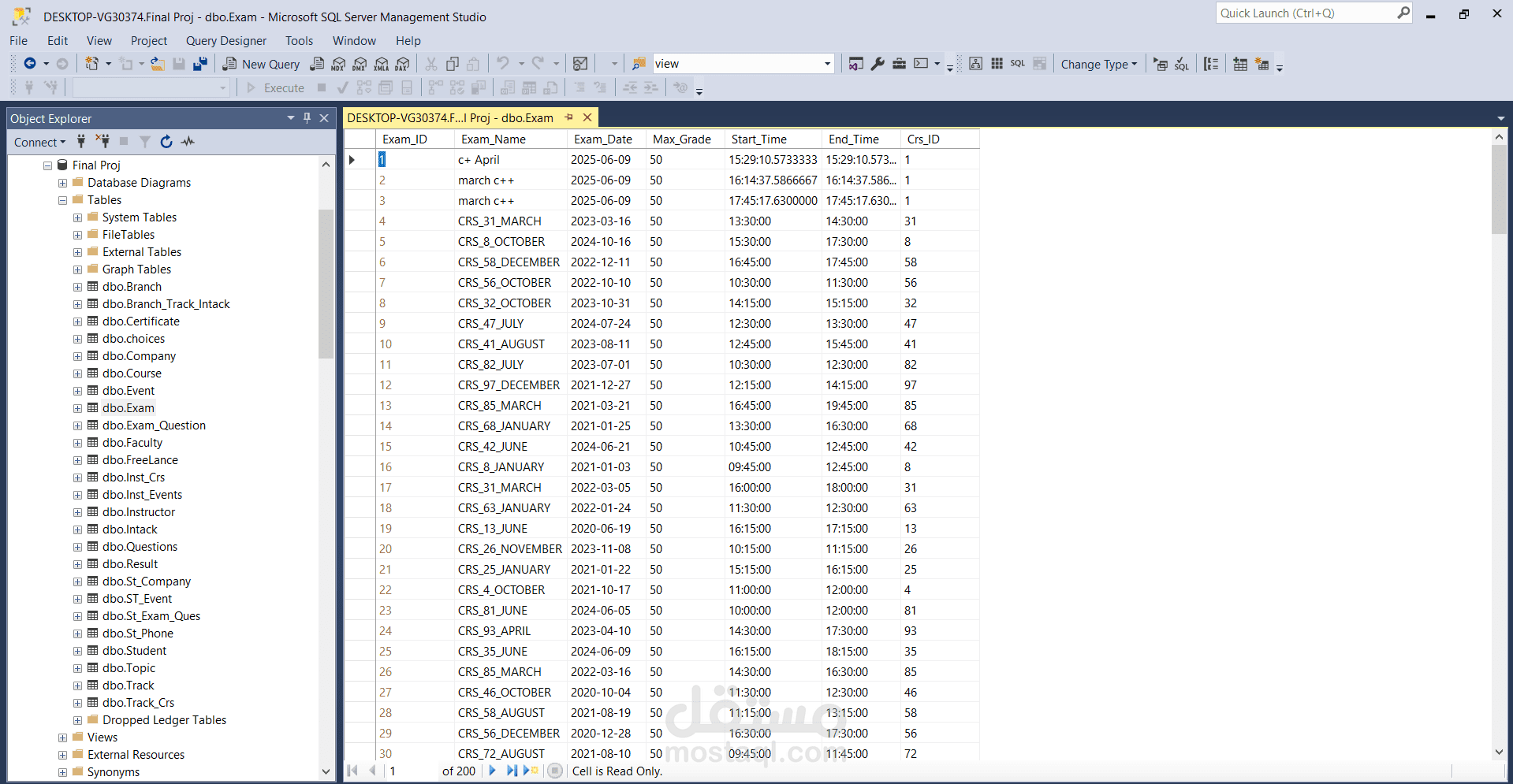
Task: Click the Find in Files icon
Action: click(639, 64)
